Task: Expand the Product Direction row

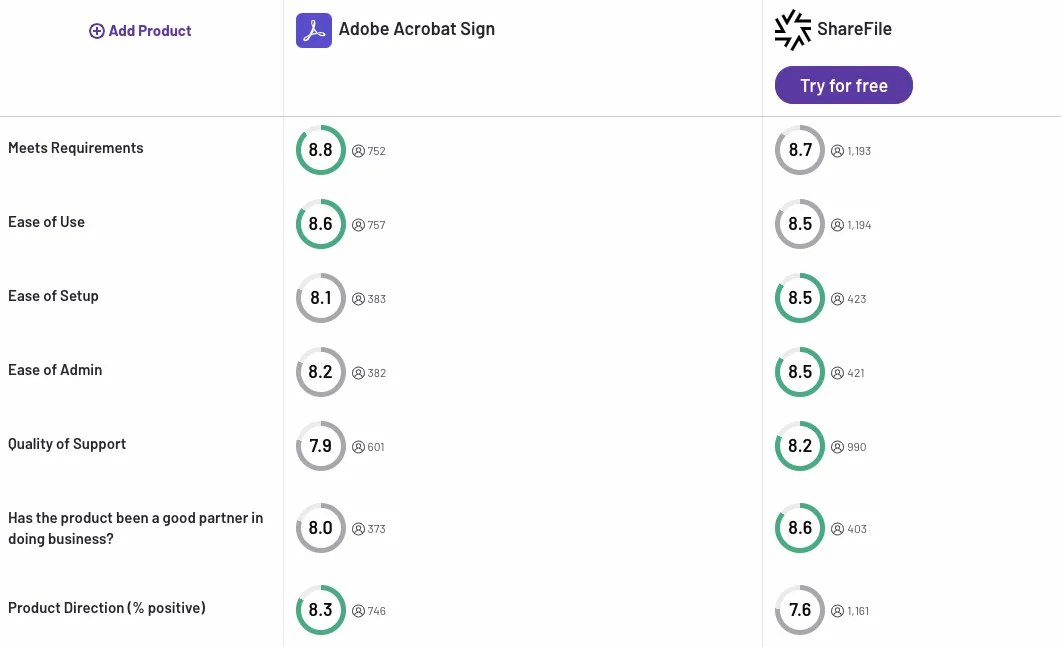Action: 106,607
